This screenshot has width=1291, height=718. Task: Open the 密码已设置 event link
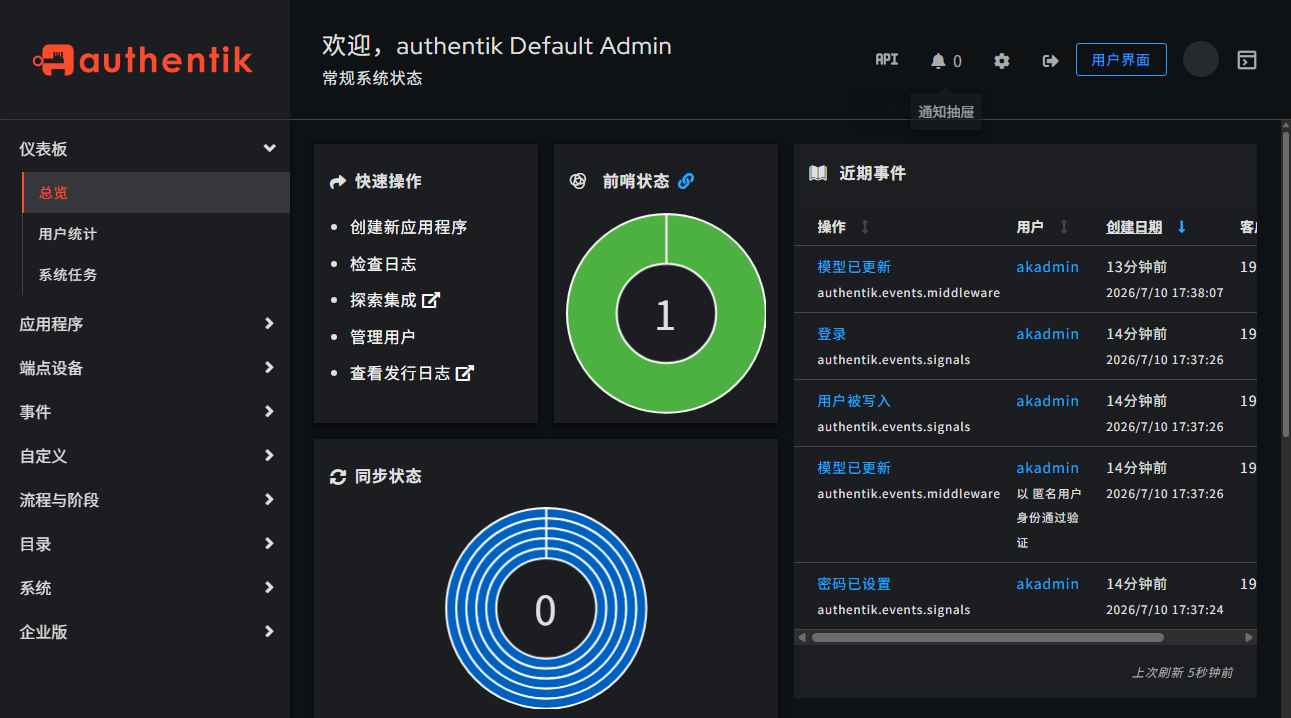point(854,584)
